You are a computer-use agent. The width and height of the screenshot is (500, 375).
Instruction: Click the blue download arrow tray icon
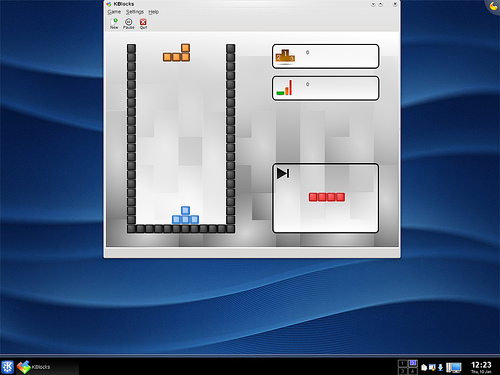[x=440, y=367]
